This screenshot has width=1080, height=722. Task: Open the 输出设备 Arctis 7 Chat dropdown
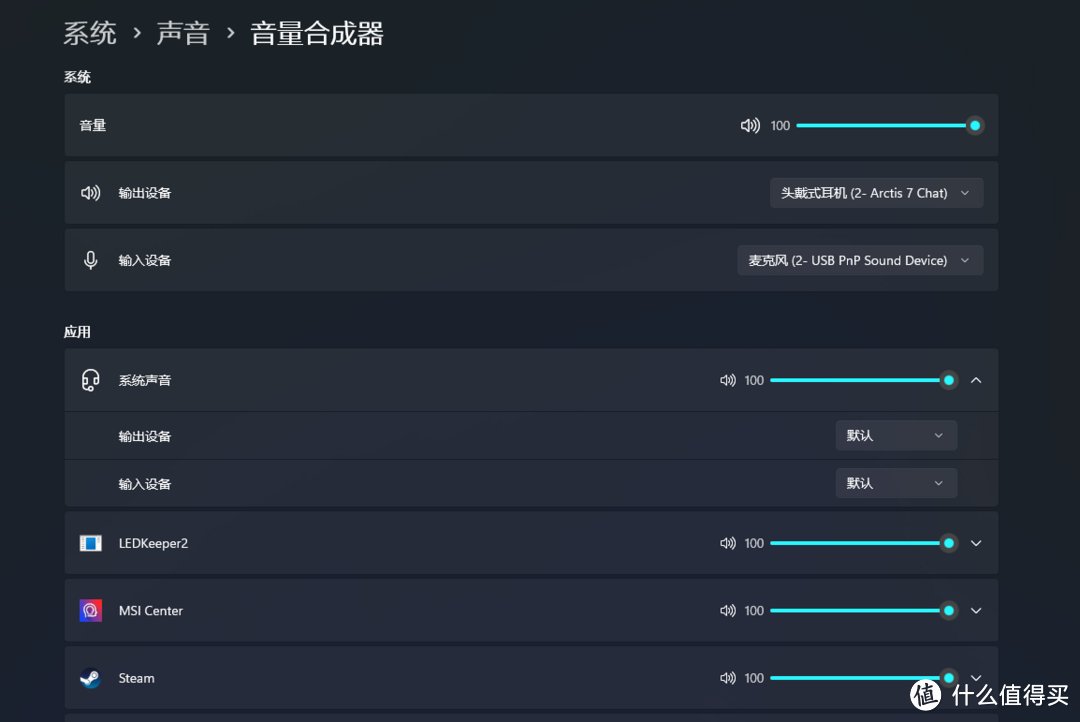point(876,193)
